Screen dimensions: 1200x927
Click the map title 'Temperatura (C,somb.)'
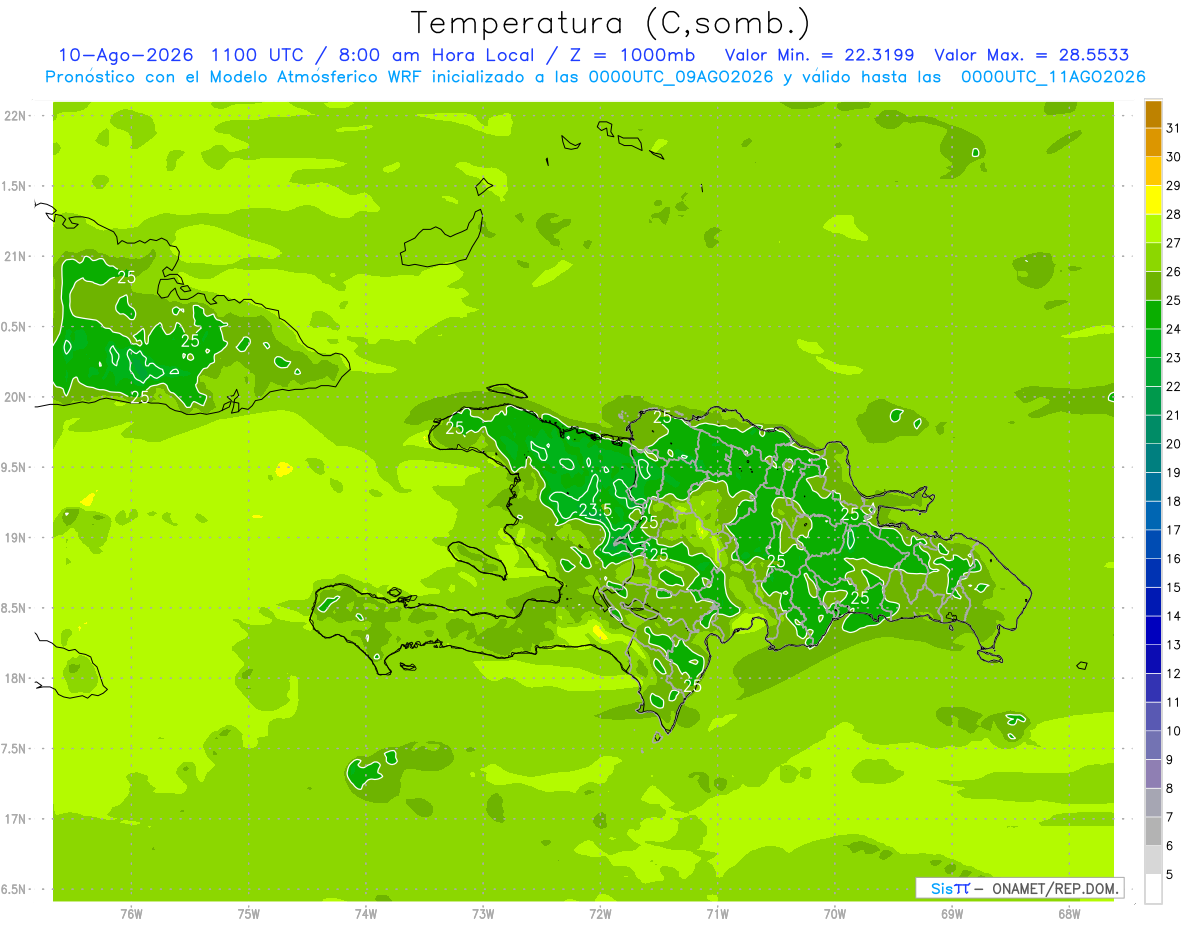coord(610,22)
